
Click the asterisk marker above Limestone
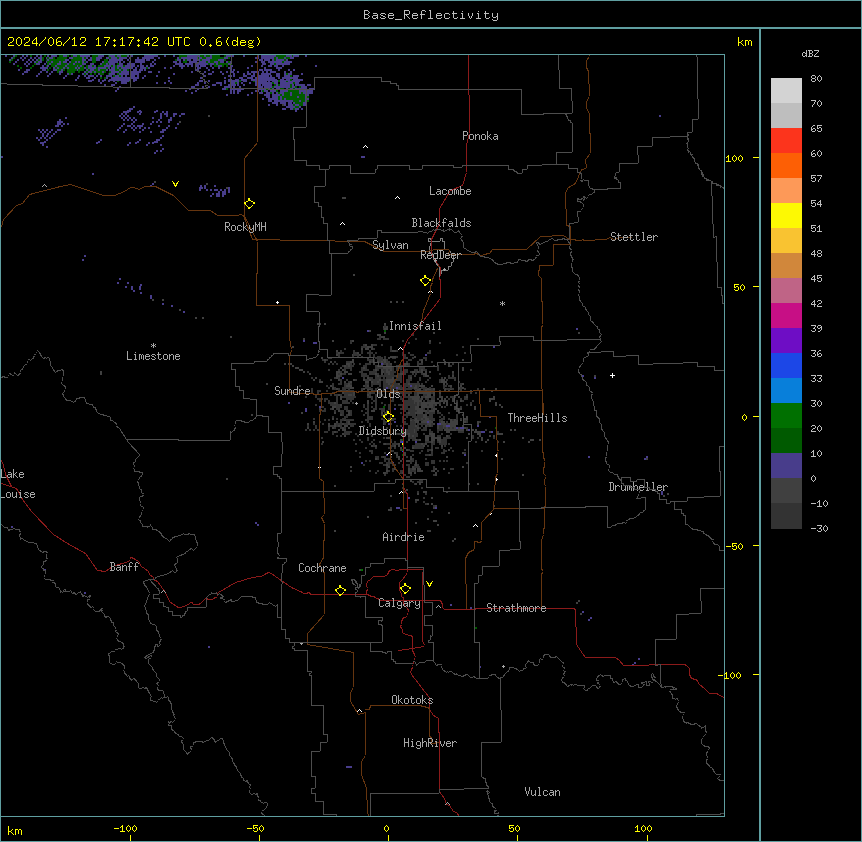153,346
